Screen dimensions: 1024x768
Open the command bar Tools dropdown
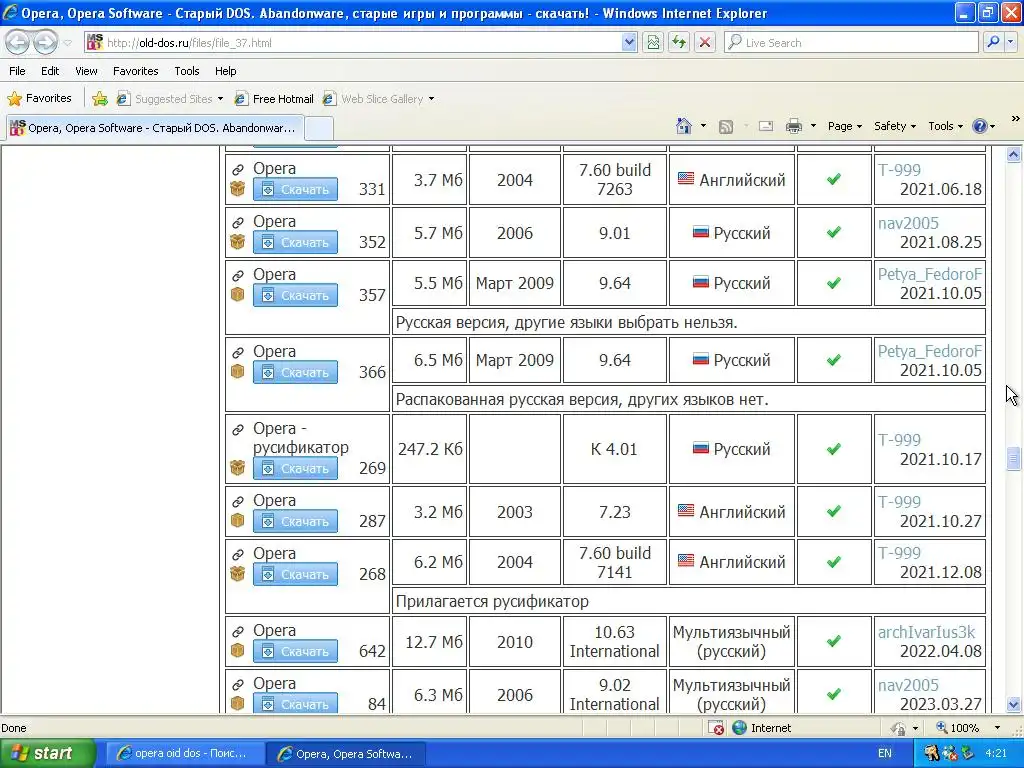pyautogui.click(x=946, y=126)
